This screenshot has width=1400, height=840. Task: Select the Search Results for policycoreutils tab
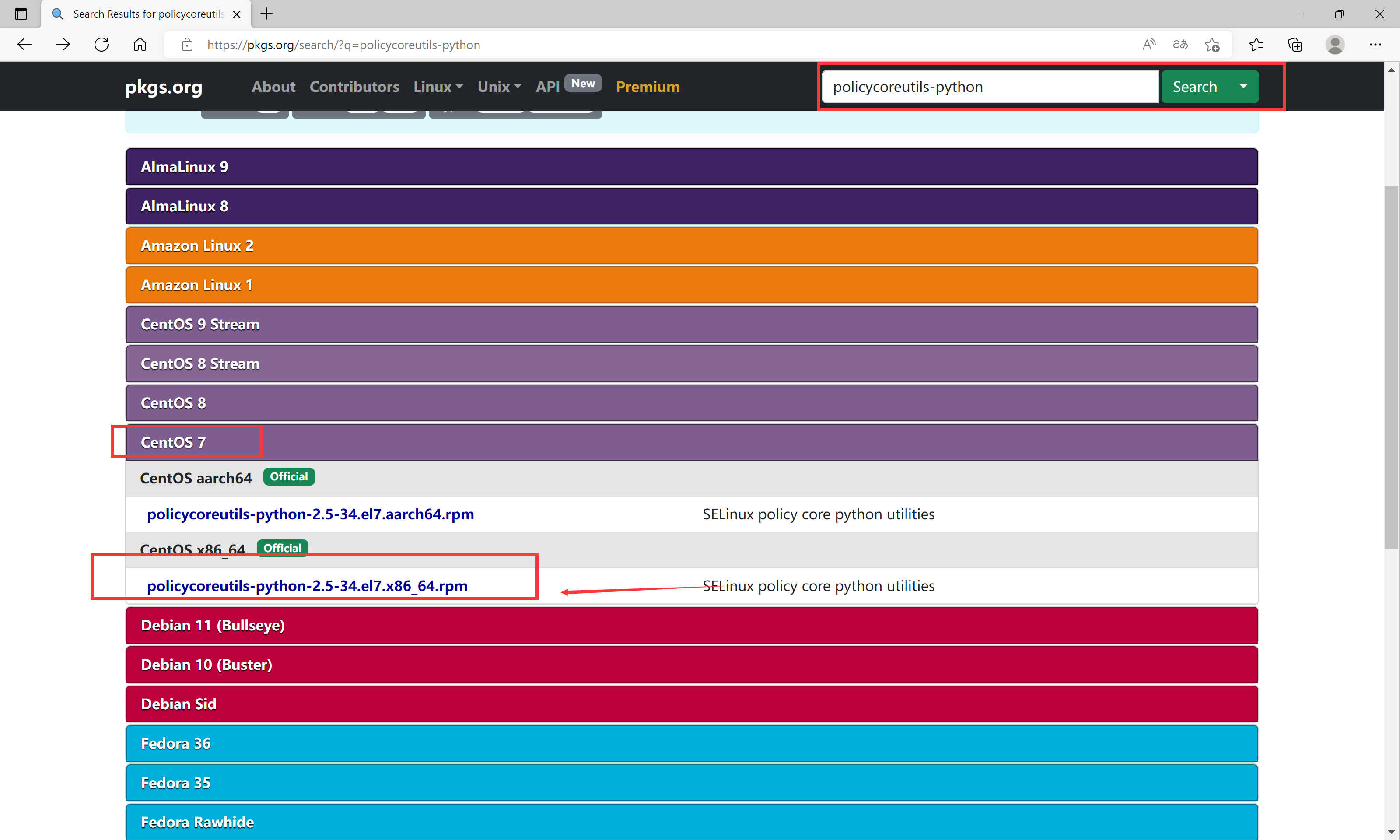click(x=146, y=14)
